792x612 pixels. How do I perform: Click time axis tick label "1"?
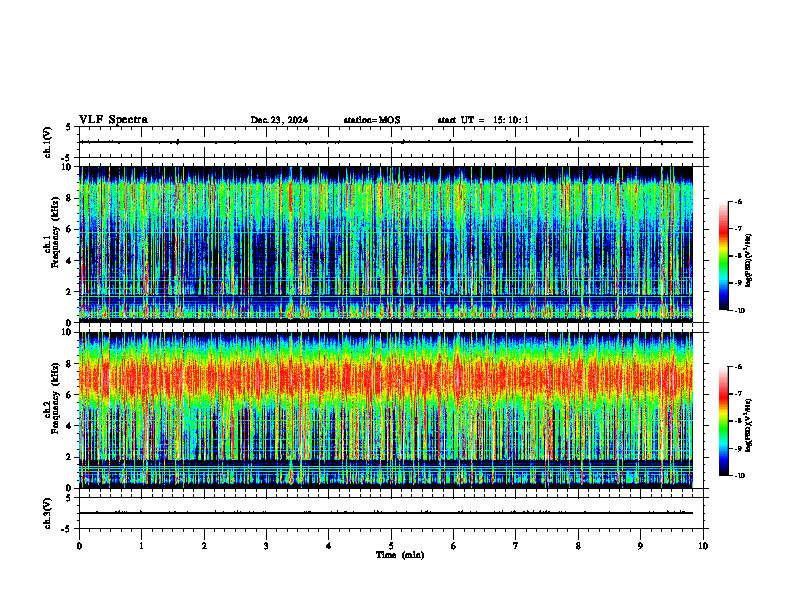point(141,546)
